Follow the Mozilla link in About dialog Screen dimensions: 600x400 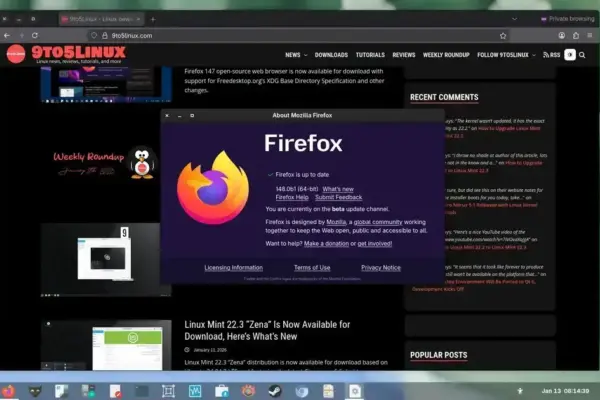tap(336, 222)
